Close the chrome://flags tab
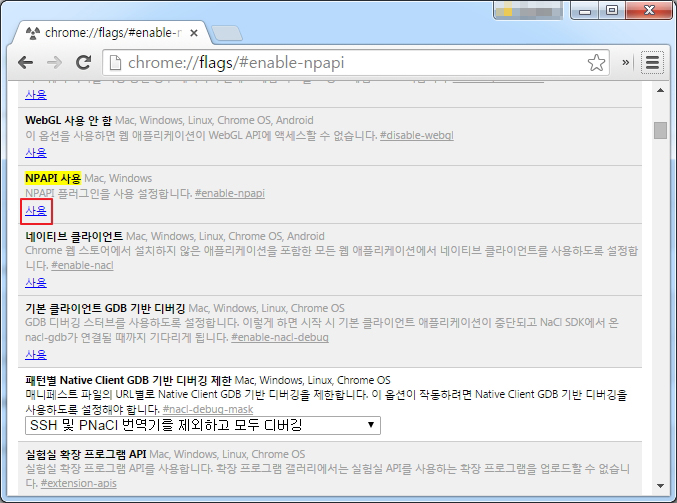 pos(196,30)
